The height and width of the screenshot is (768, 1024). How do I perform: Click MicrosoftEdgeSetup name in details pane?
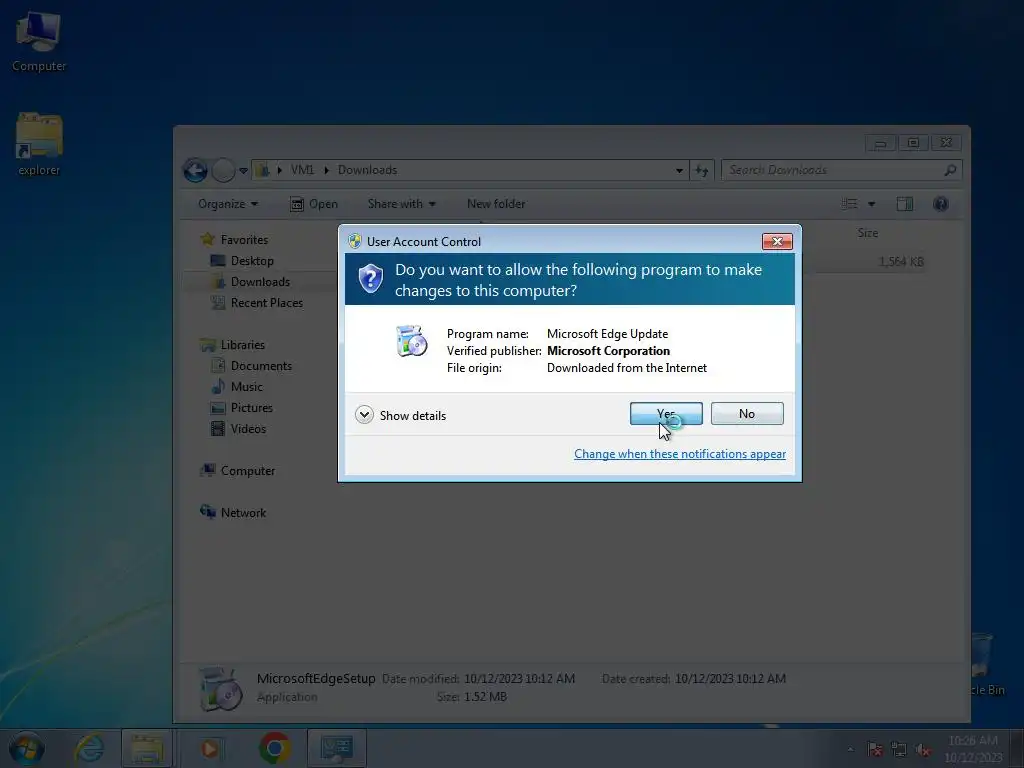pos(316,678)
